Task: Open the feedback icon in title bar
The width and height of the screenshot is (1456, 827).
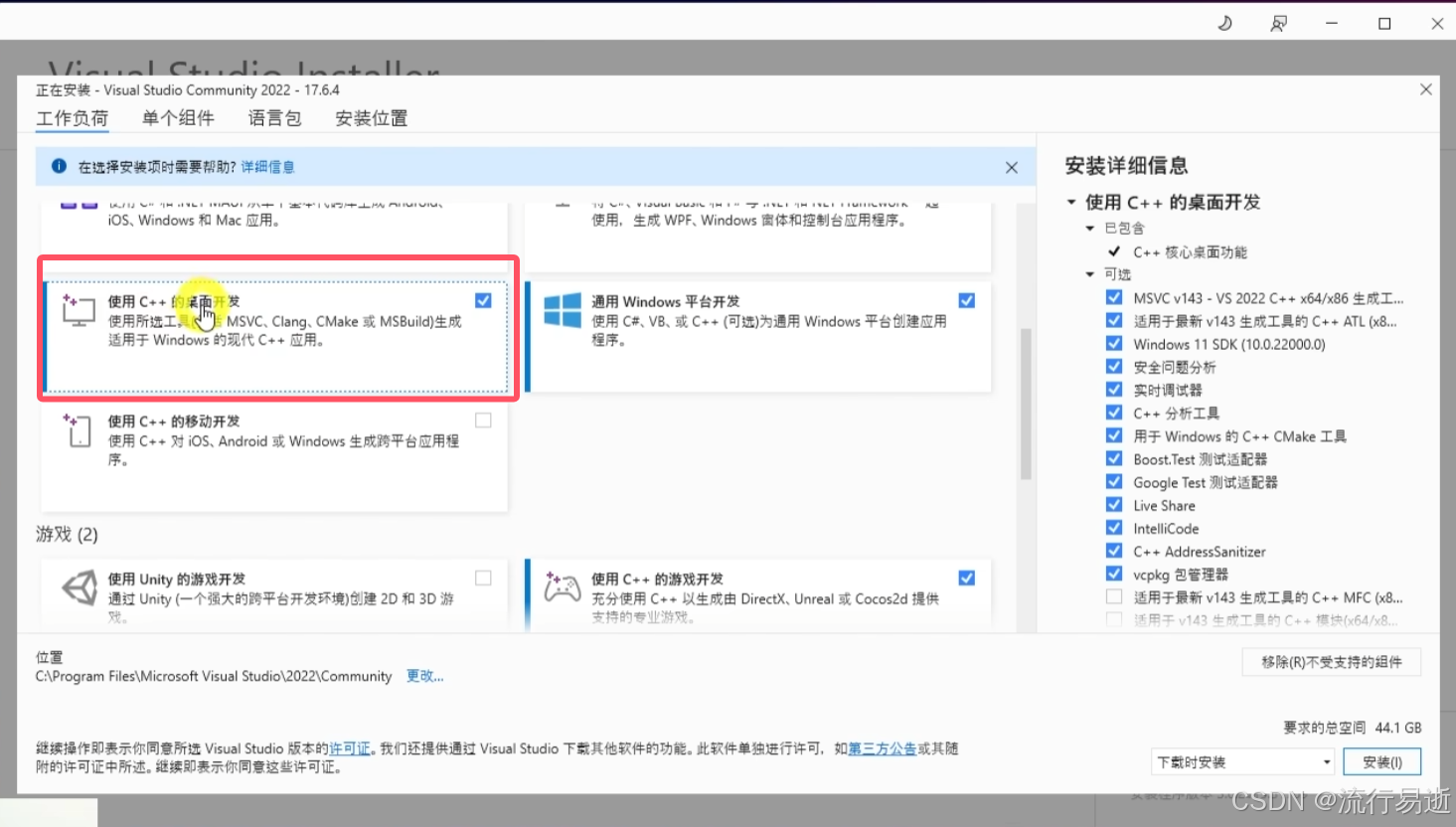Action: (1278, 23)
